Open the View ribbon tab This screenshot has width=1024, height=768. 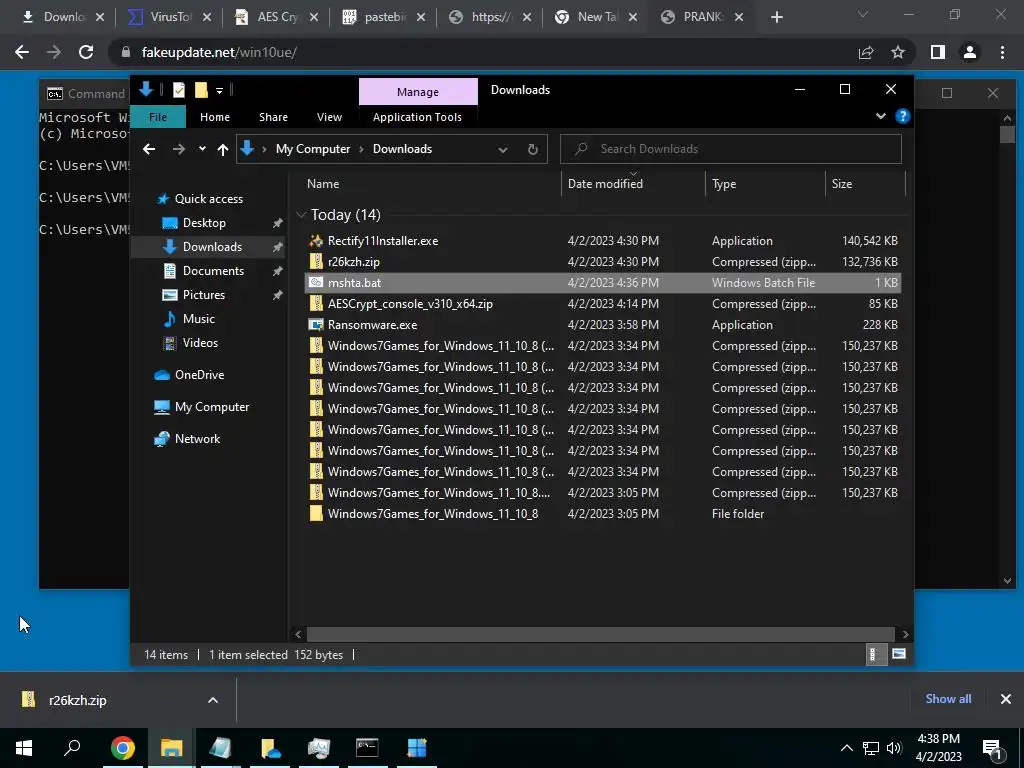[x=329, y=117]
